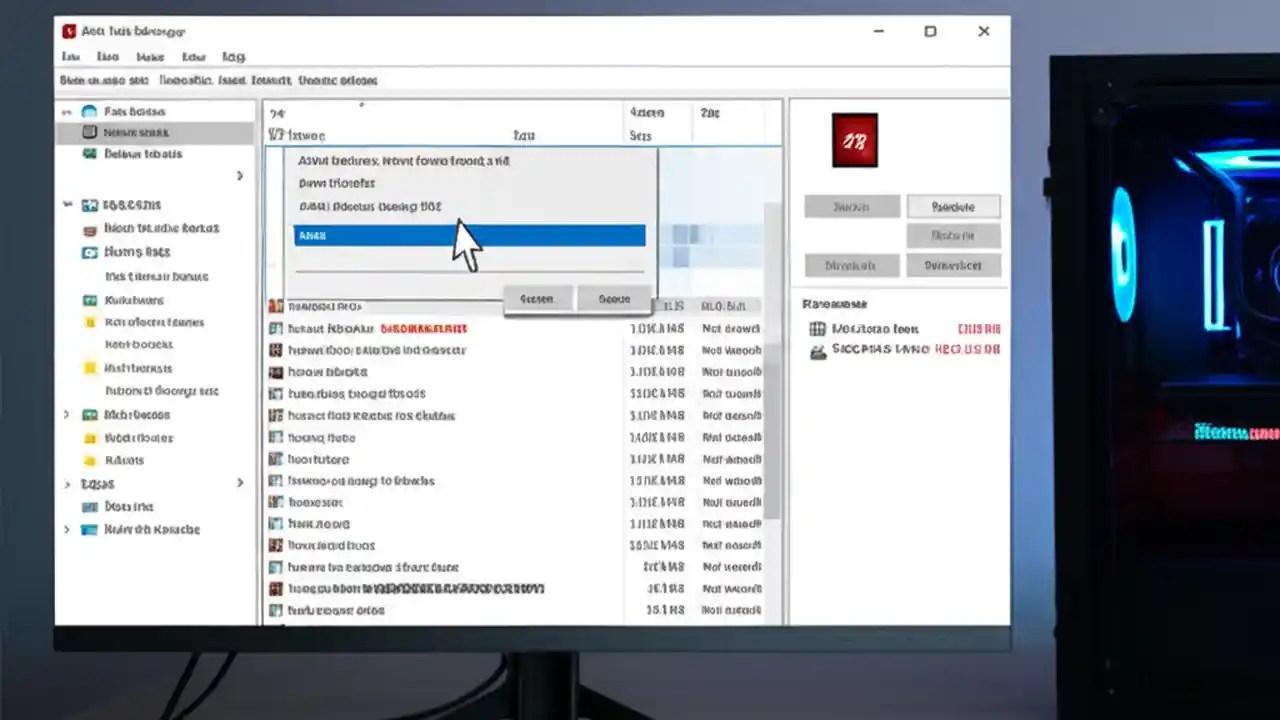Image resolution: width=1280 pixels, height=720 pixels.
Task: Open the red application logo icon
Action: [x=855, y=140]
